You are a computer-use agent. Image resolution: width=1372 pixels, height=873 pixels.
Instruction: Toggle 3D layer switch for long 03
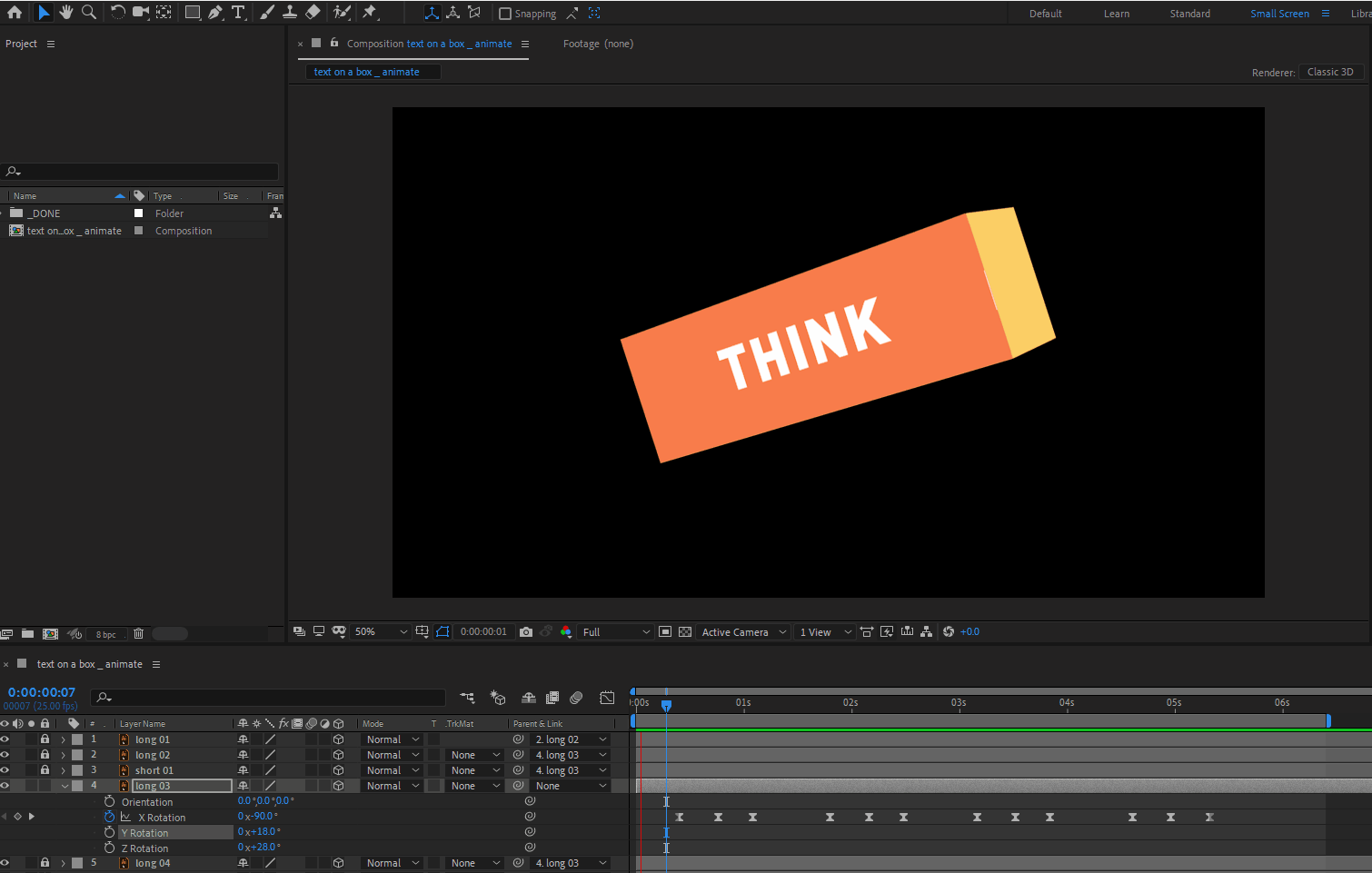[338, 786]
